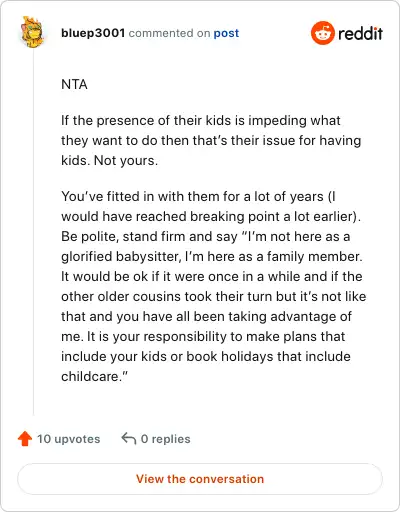Click the paragraph starting "If the presence"
400x512 pixels.
(211, 140)
